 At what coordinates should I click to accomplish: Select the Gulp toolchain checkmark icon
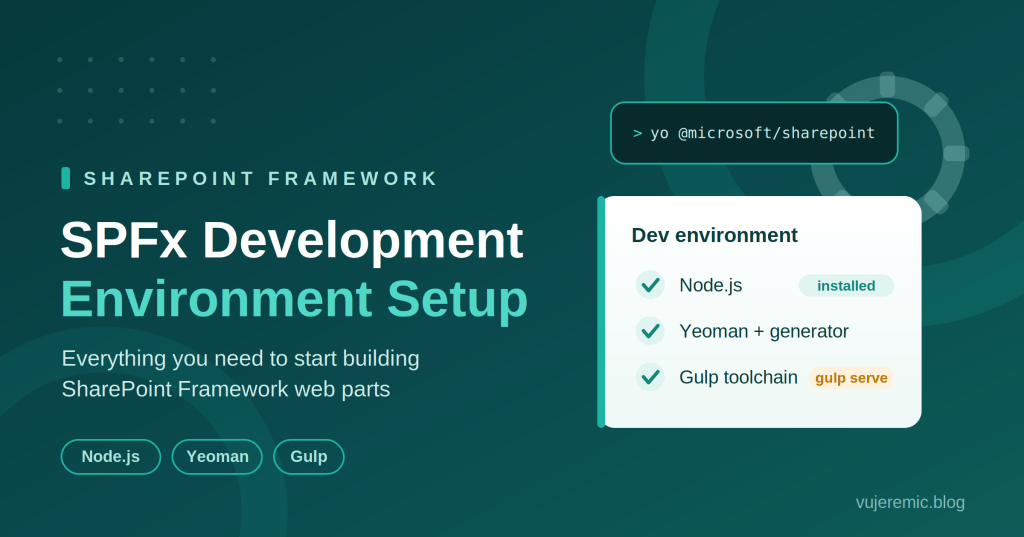[x=650, y=377]
